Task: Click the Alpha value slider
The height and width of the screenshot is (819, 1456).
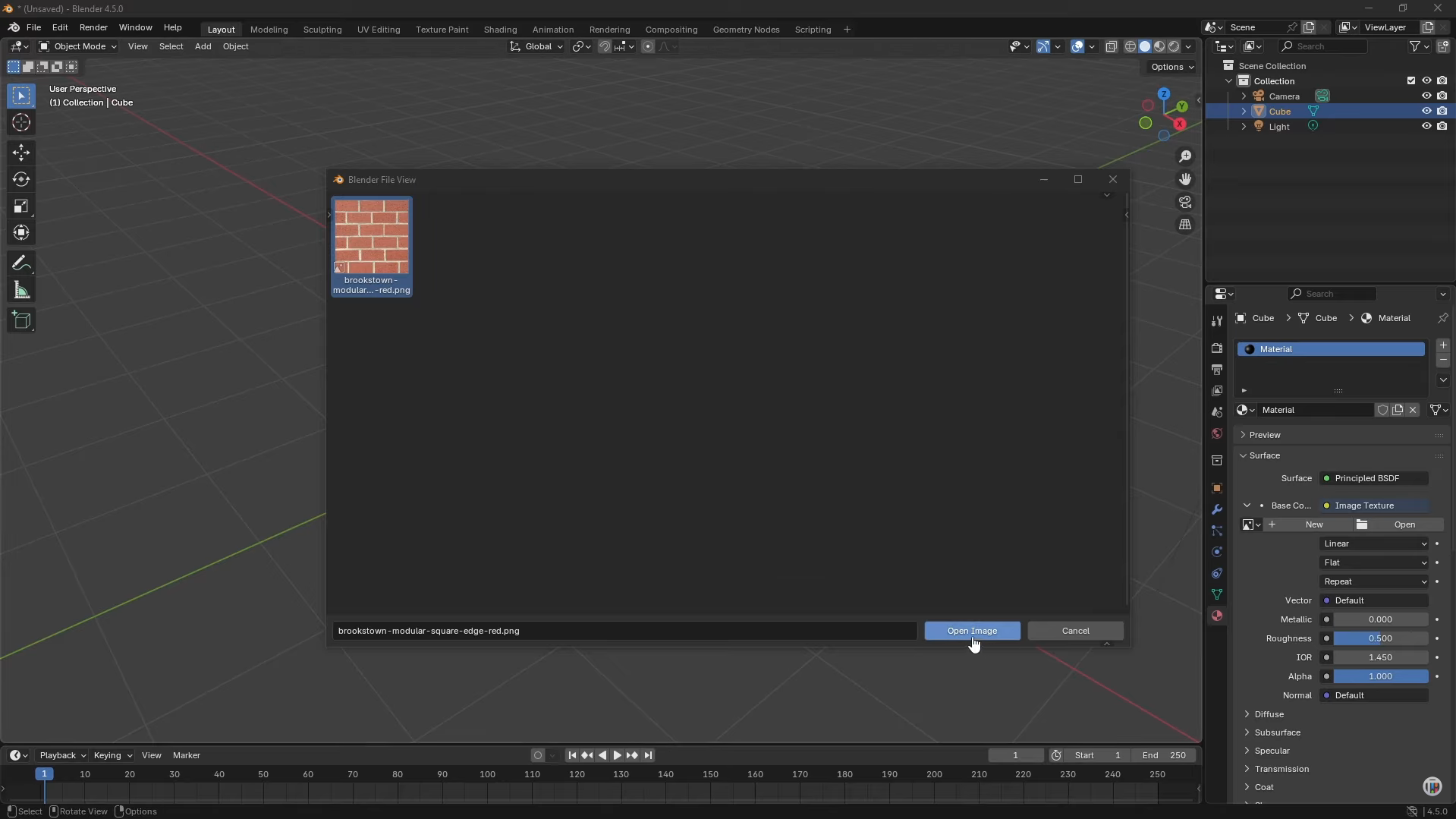Action: (1380, 676)
